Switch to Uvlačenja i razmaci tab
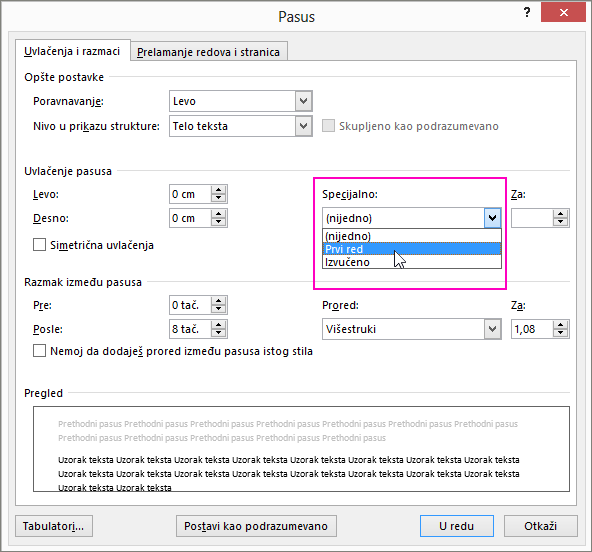 pyautogui.click(x=72, y=51)
